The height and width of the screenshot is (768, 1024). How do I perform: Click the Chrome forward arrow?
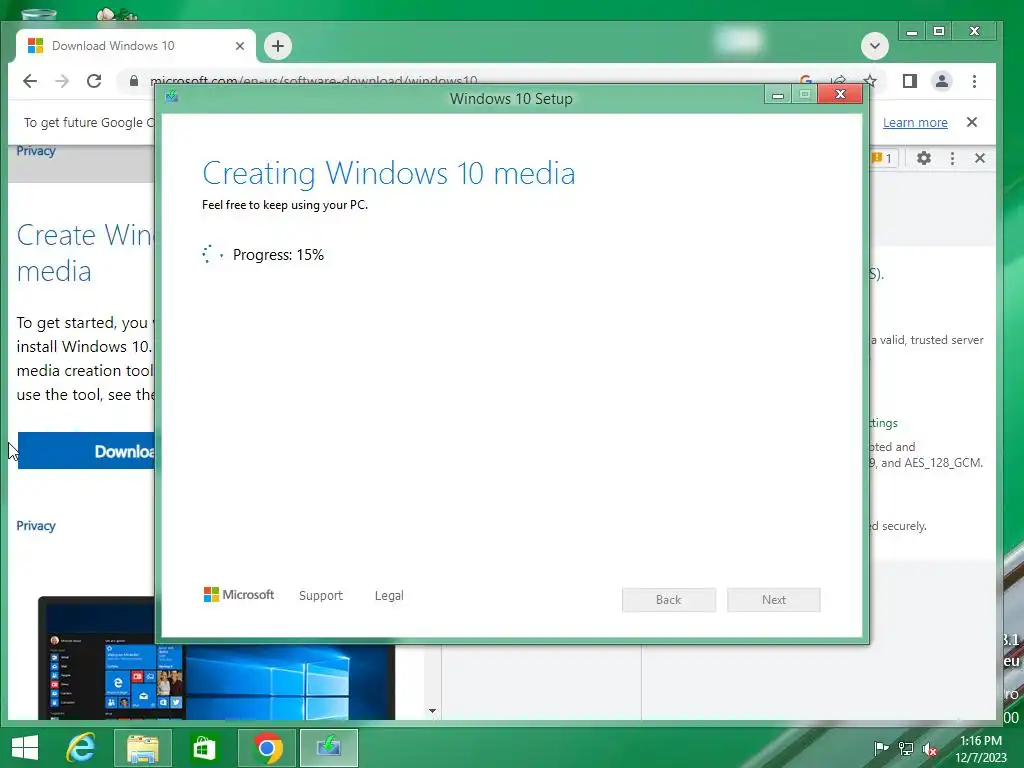point(62,81)
